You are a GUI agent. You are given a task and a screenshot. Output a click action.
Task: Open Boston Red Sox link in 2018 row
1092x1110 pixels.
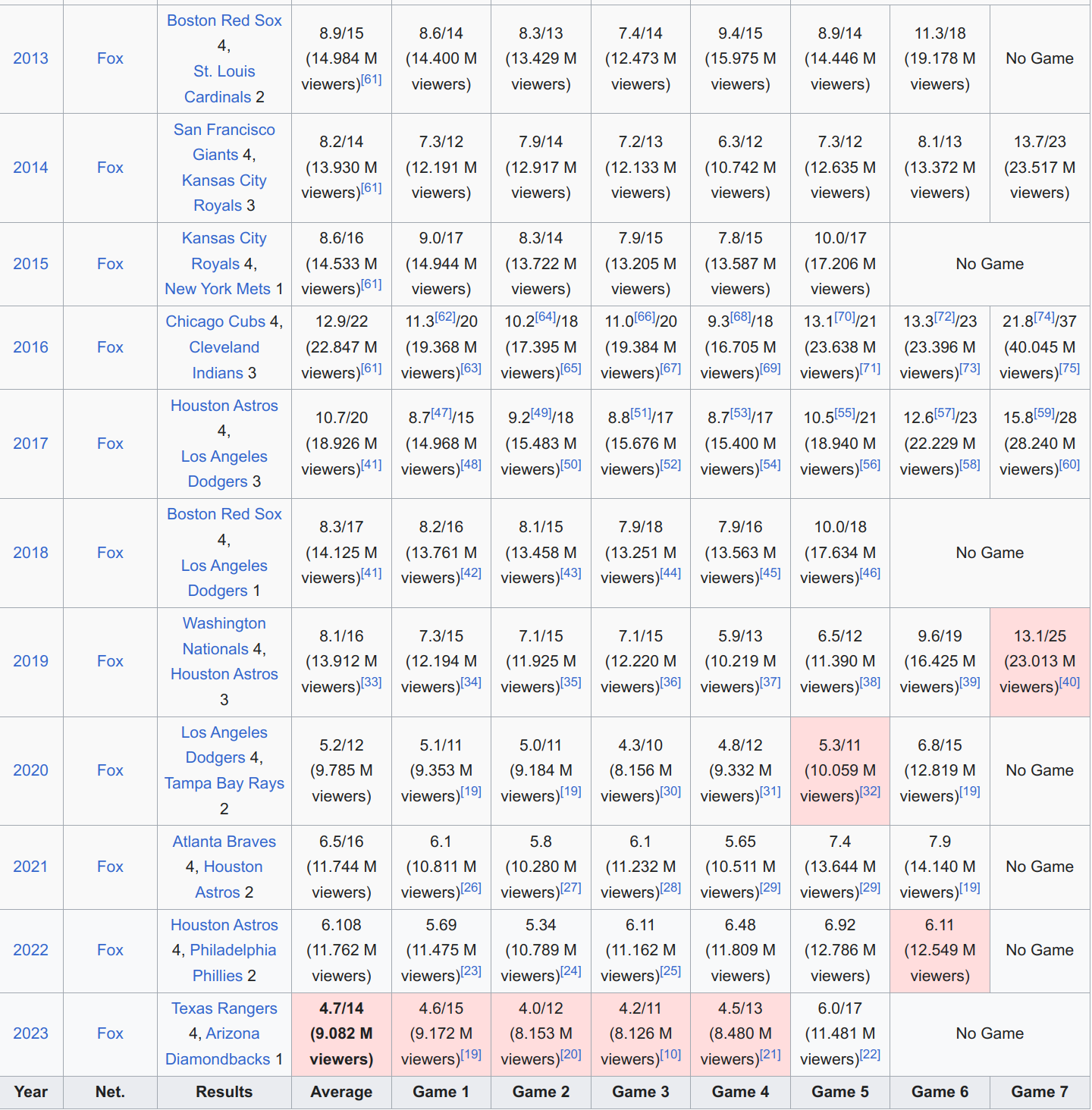(x=224, y=514)
